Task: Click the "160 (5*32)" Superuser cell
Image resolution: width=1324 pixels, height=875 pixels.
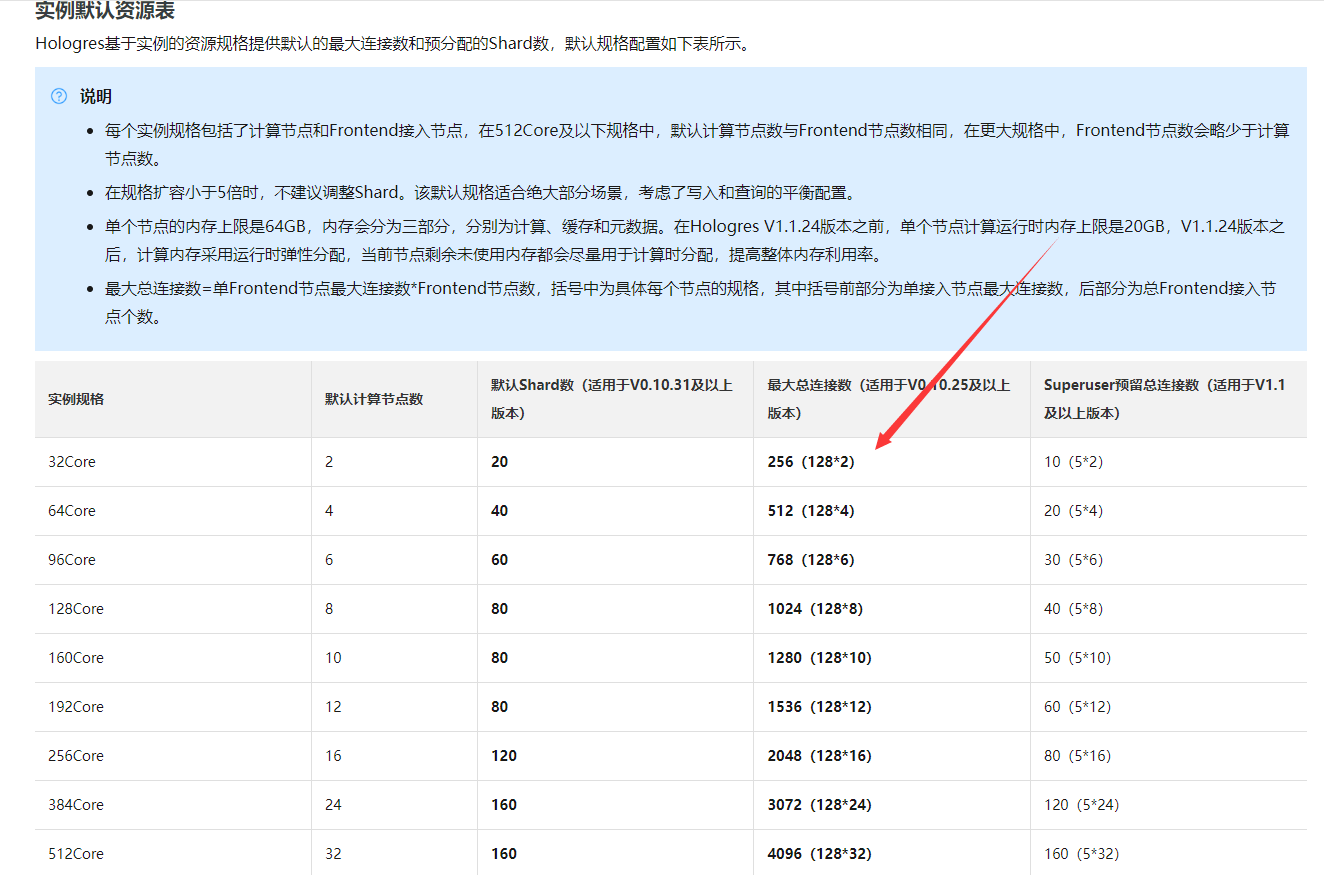Action: pos(1082,854)
